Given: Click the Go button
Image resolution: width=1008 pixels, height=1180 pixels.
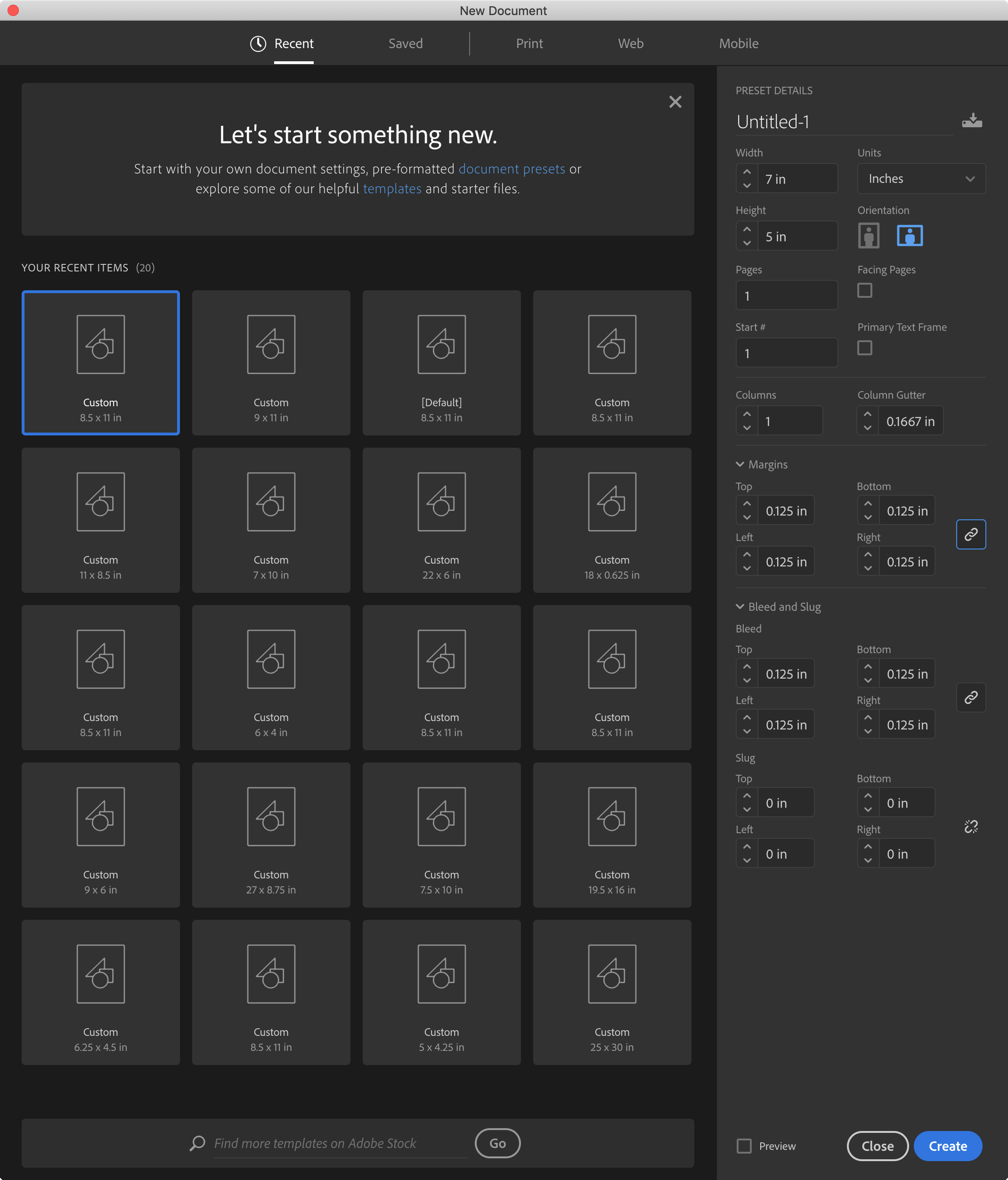Looking at the screenshot, I should click(497, 1143).
